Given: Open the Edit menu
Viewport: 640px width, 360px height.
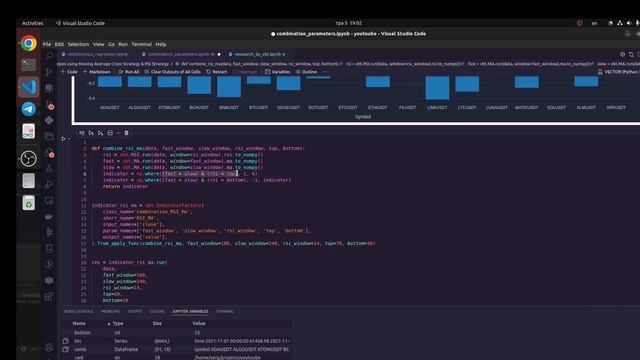Looking at the screenshot, I should tap(60, 44).
